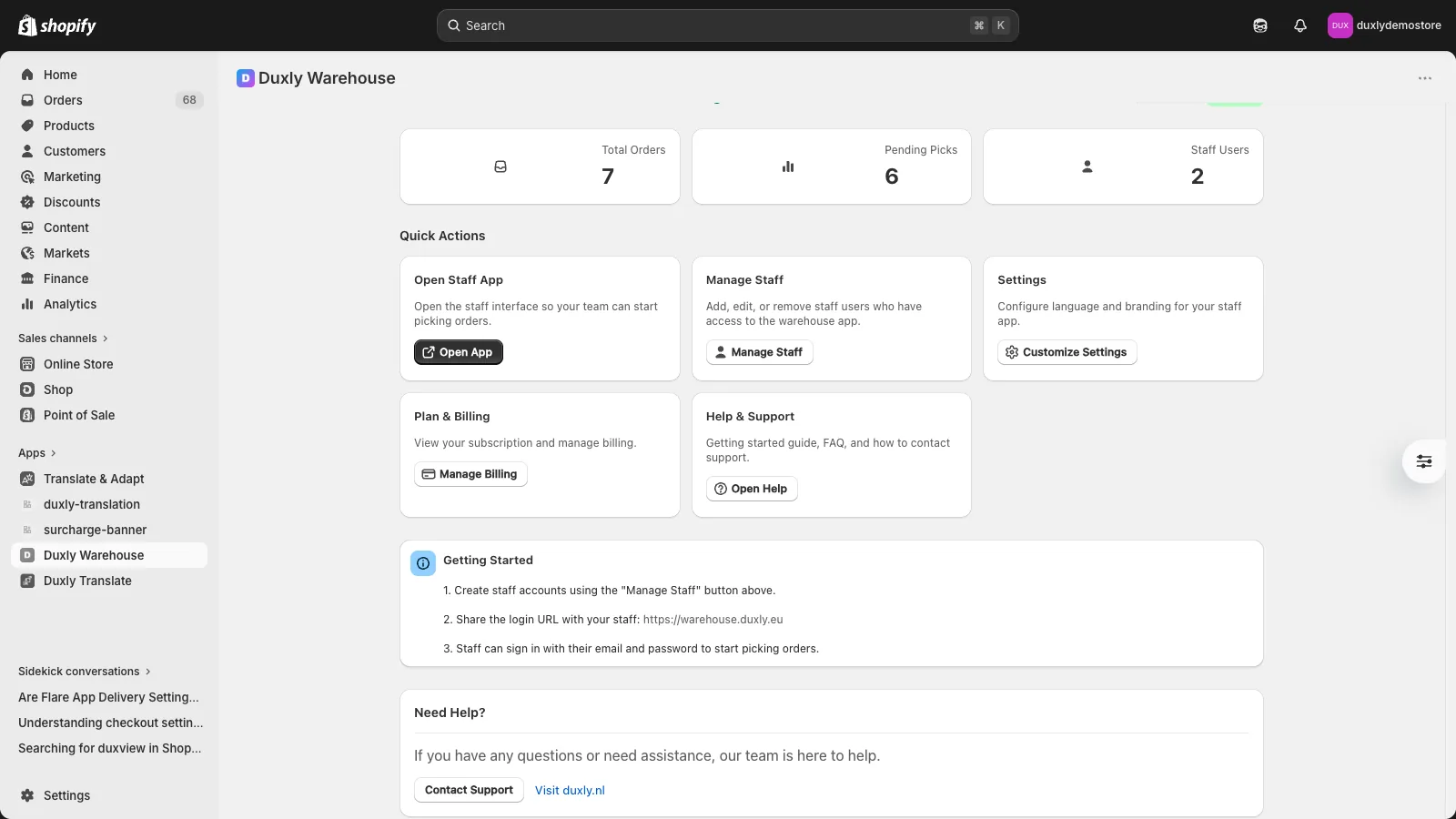The image size is (1456, 819).
Task: Click the duxly-translation app icon
Action: (x=27, y=504)
